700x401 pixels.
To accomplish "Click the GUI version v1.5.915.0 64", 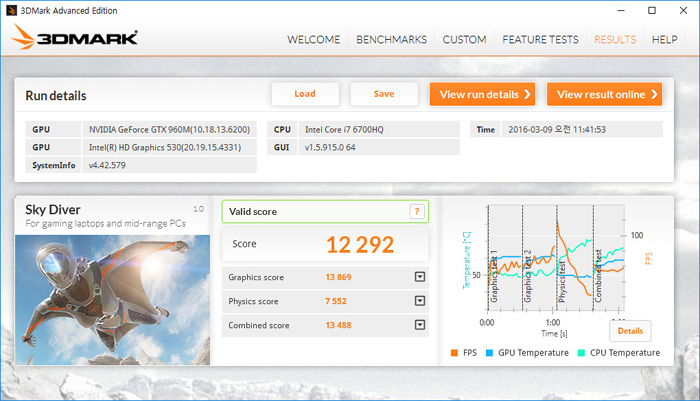I will (x=379, y=147).
